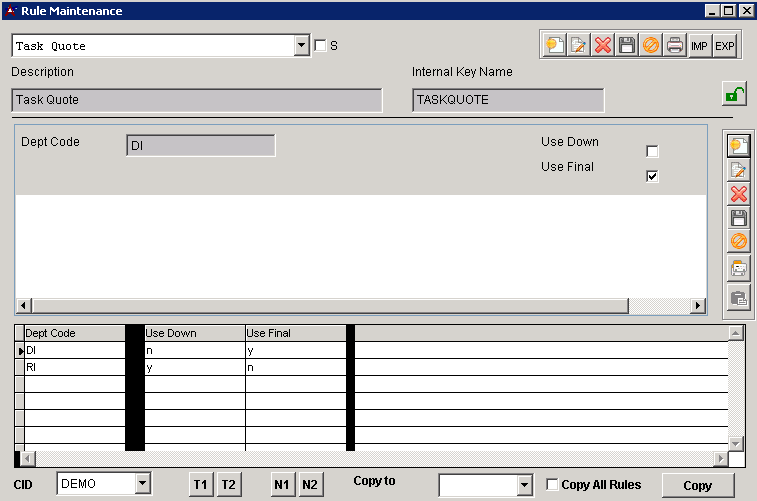Screen dimensions: 757x501
Task: Click the paste clipboard icon in side toolbar
Action: click(739, 297)
